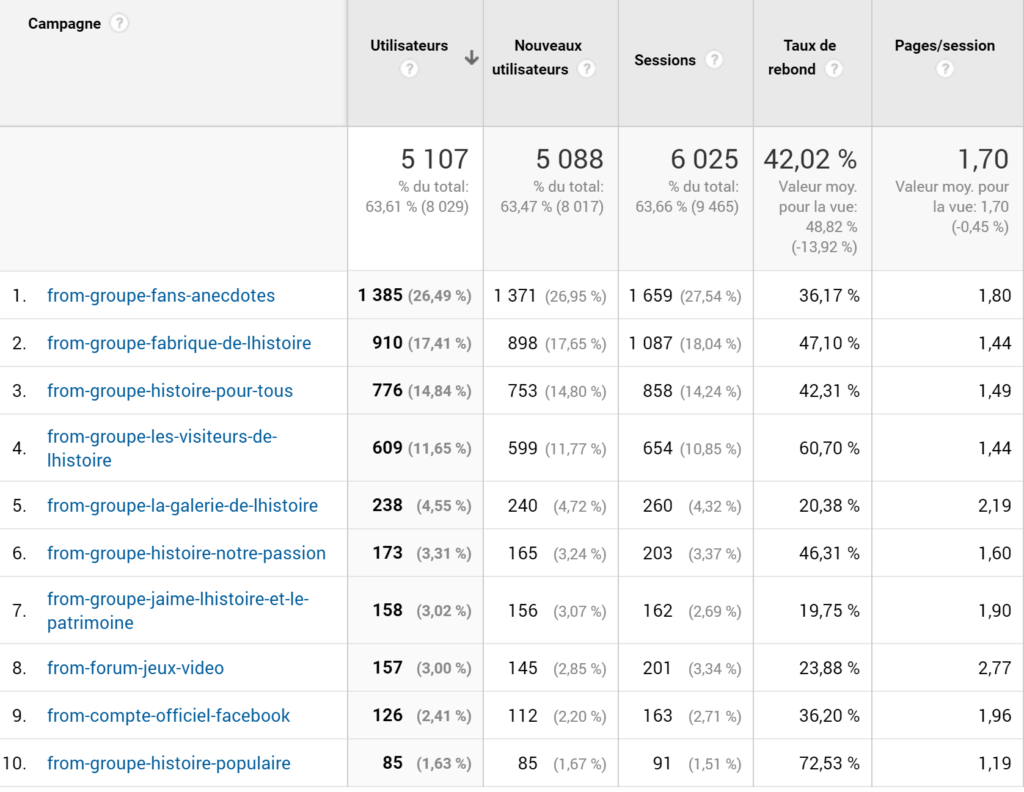Open campaign from-groupe-fabrique-de-lhistoire
The image size is (1024, 792).
(x=179, y=343)
